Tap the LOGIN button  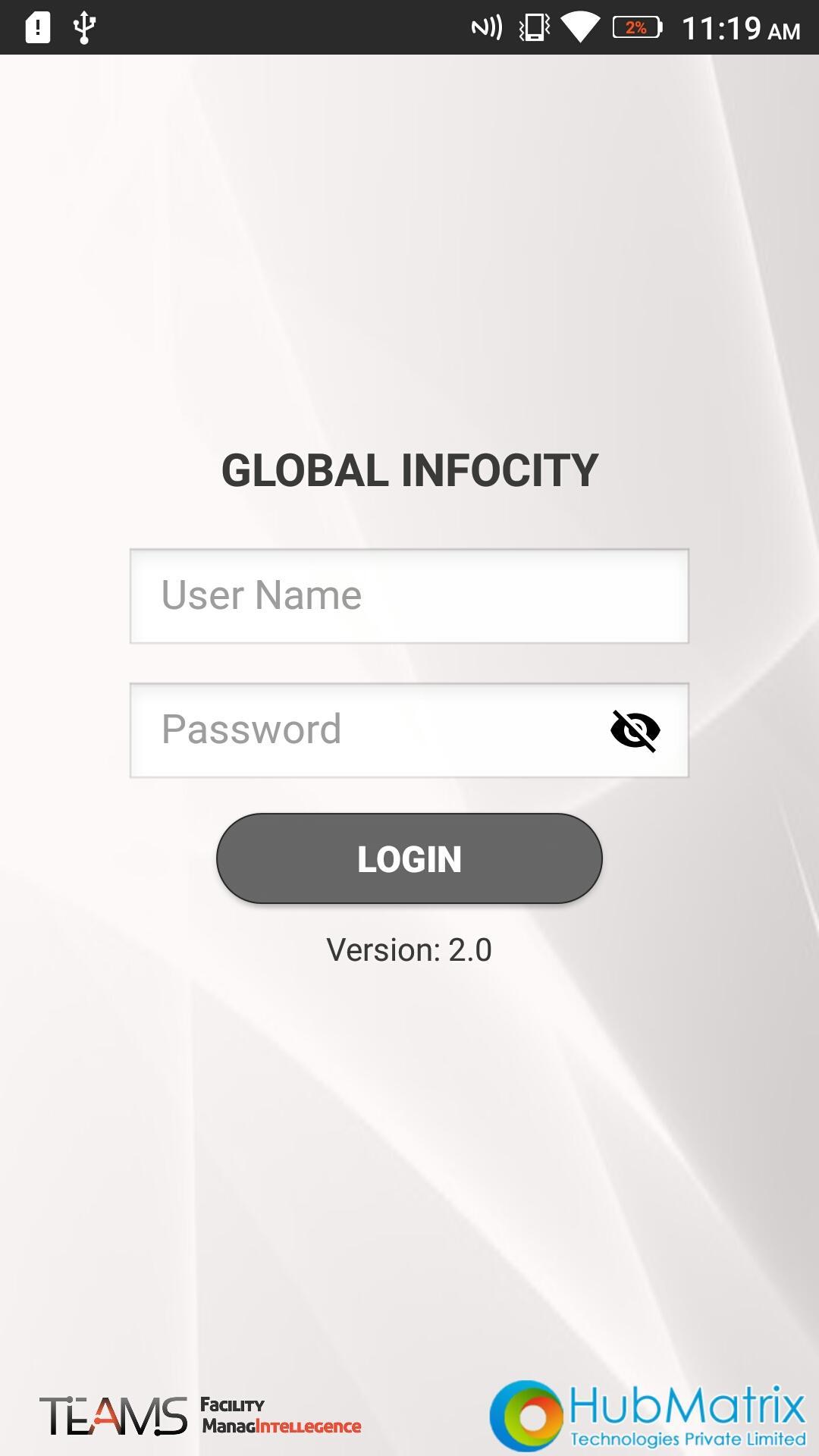[x=409, y=858]
